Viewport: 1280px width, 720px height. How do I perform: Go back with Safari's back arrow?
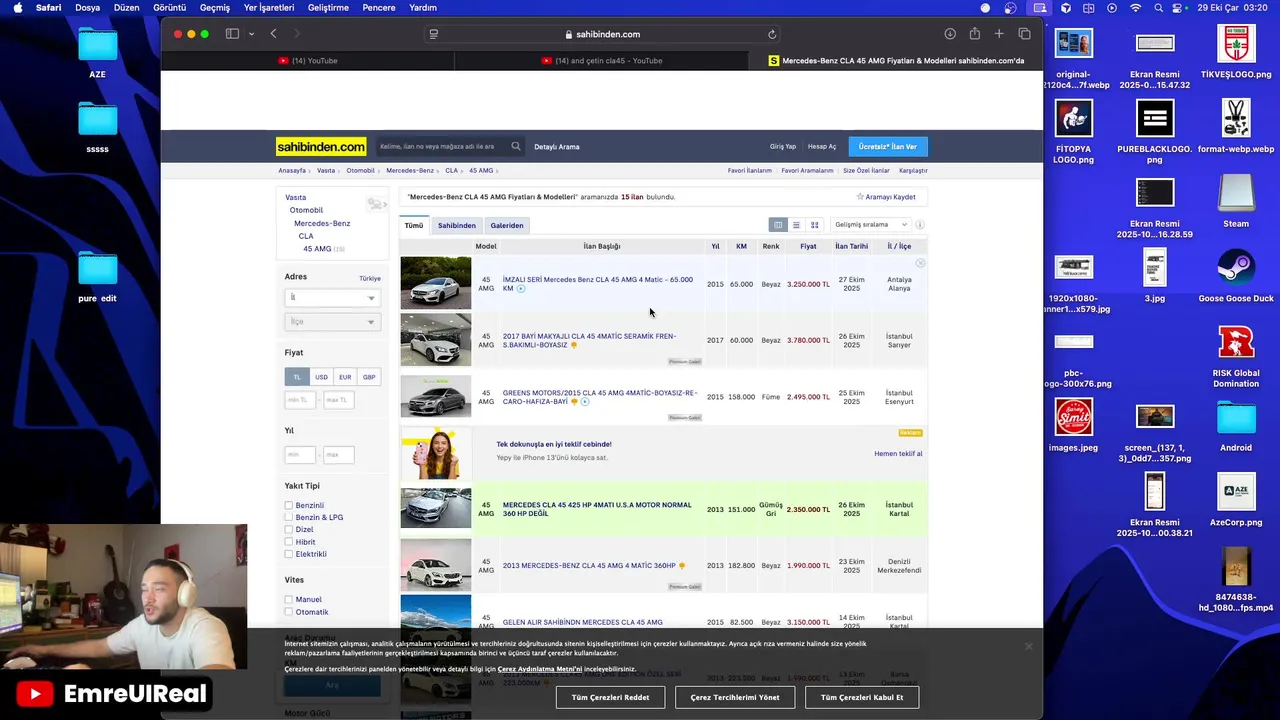click(273, 34)
